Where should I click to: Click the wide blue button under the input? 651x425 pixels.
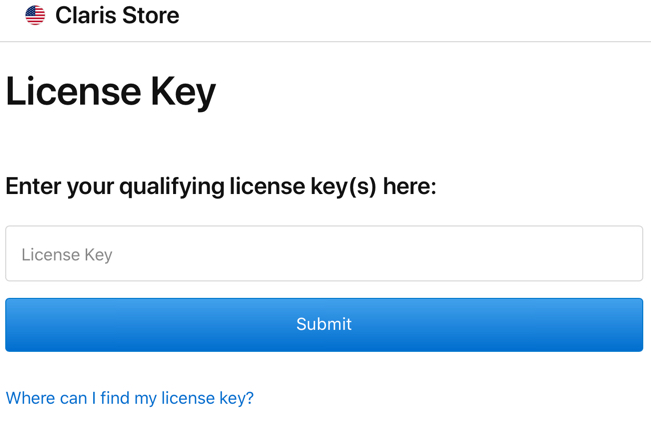(324, 325)
